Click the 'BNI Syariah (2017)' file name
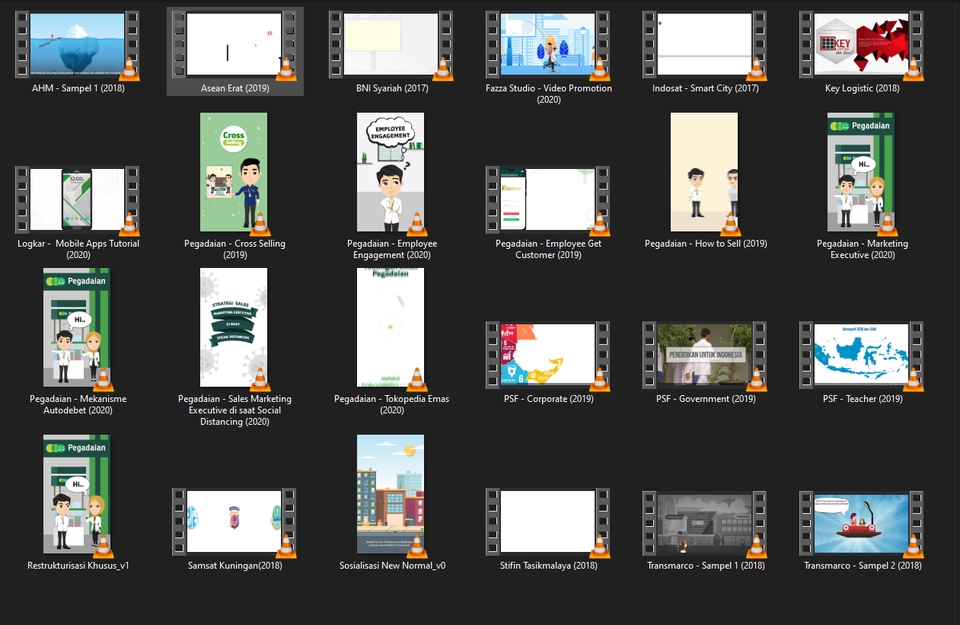Image resolution: width=960 pixels, height=625 pixels. click(x=392, y=88)
